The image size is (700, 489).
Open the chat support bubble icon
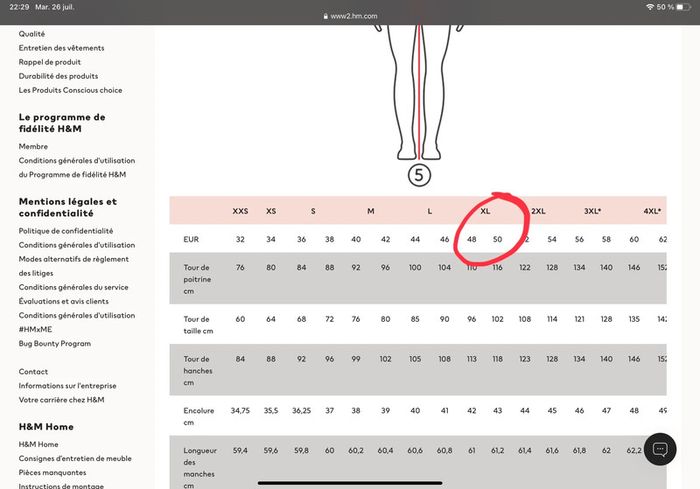point(660,449)
